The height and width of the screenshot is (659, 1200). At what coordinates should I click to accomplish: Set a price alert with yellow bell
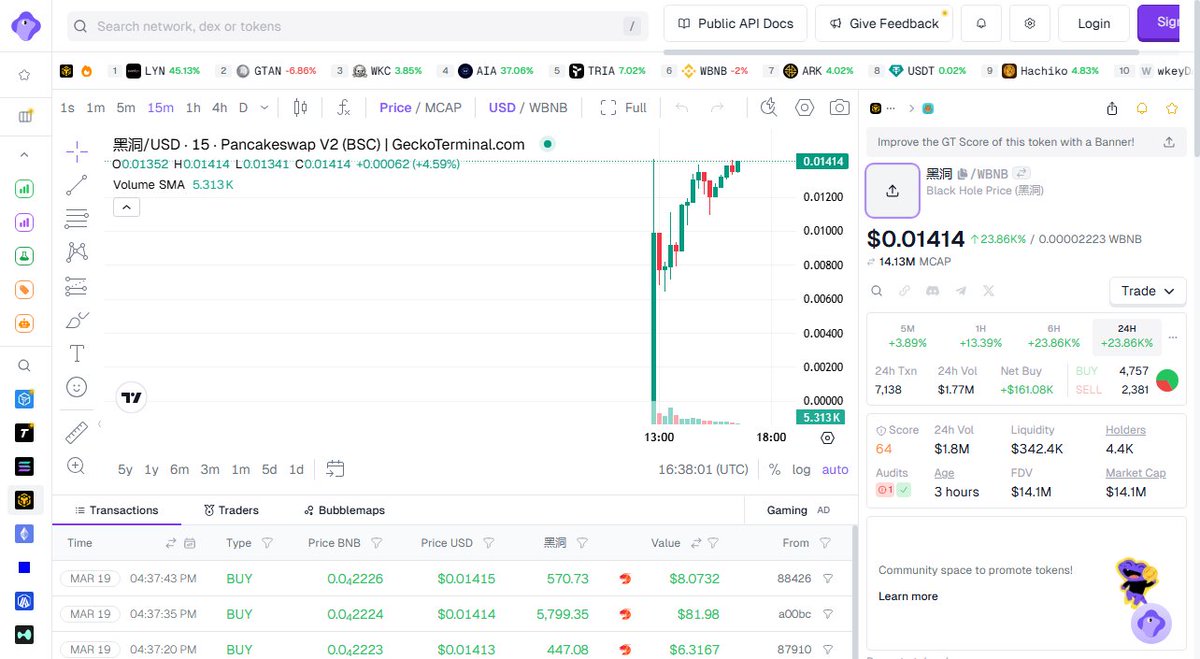pyautogui.click(x=1142, y=108)
